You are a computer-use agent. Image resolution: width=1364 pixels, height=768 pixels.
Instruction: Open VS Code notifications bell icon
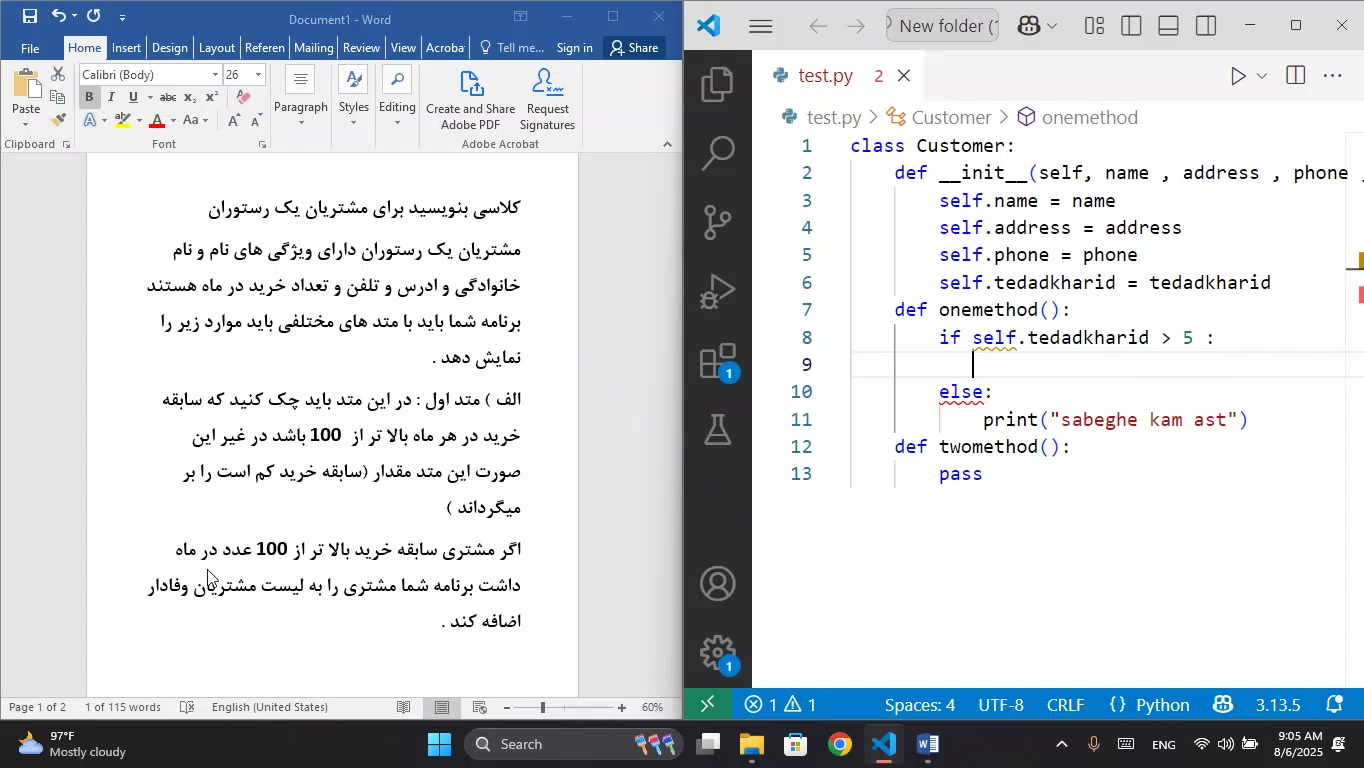point(1334,705)
